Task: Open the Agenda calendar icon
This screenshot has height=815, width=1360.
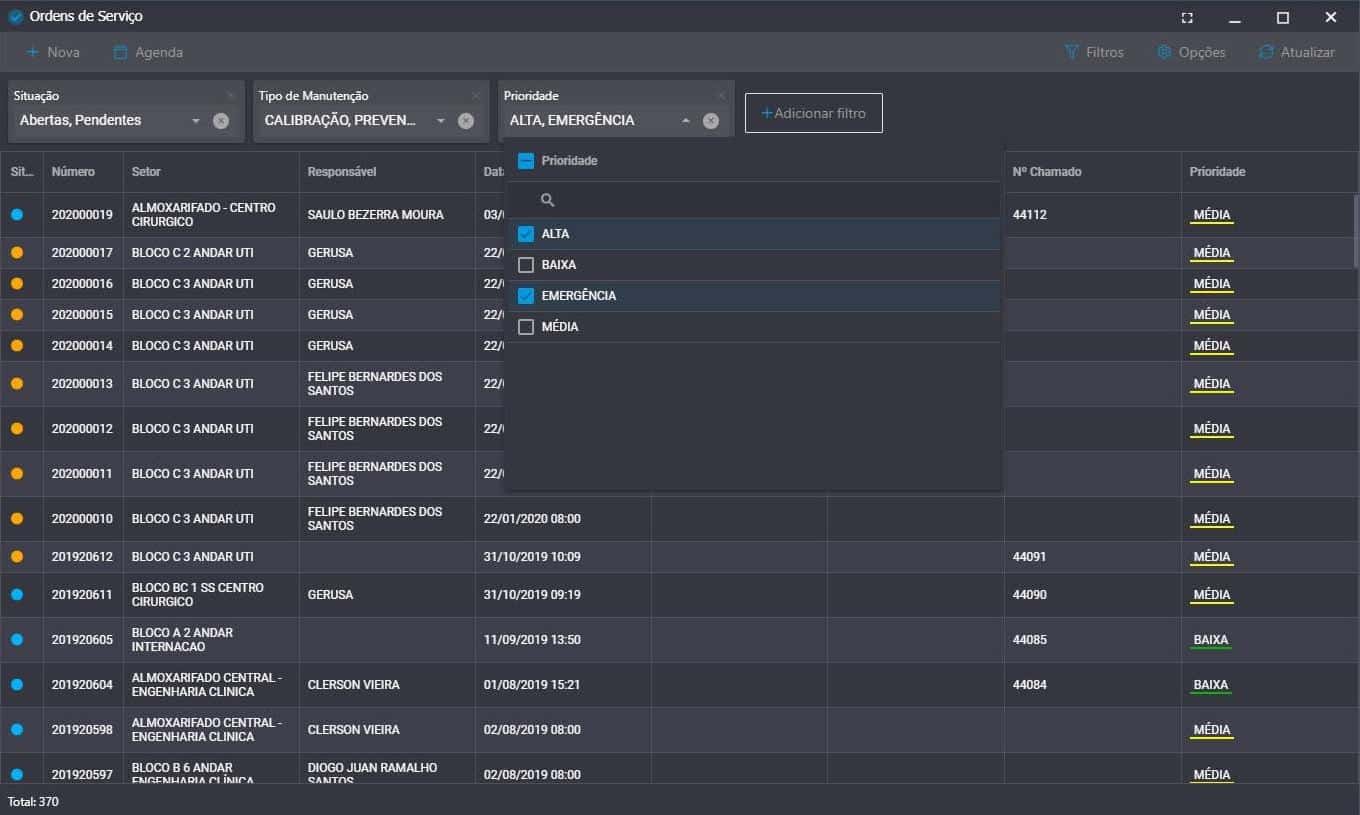Action: (x=120, y=52)
